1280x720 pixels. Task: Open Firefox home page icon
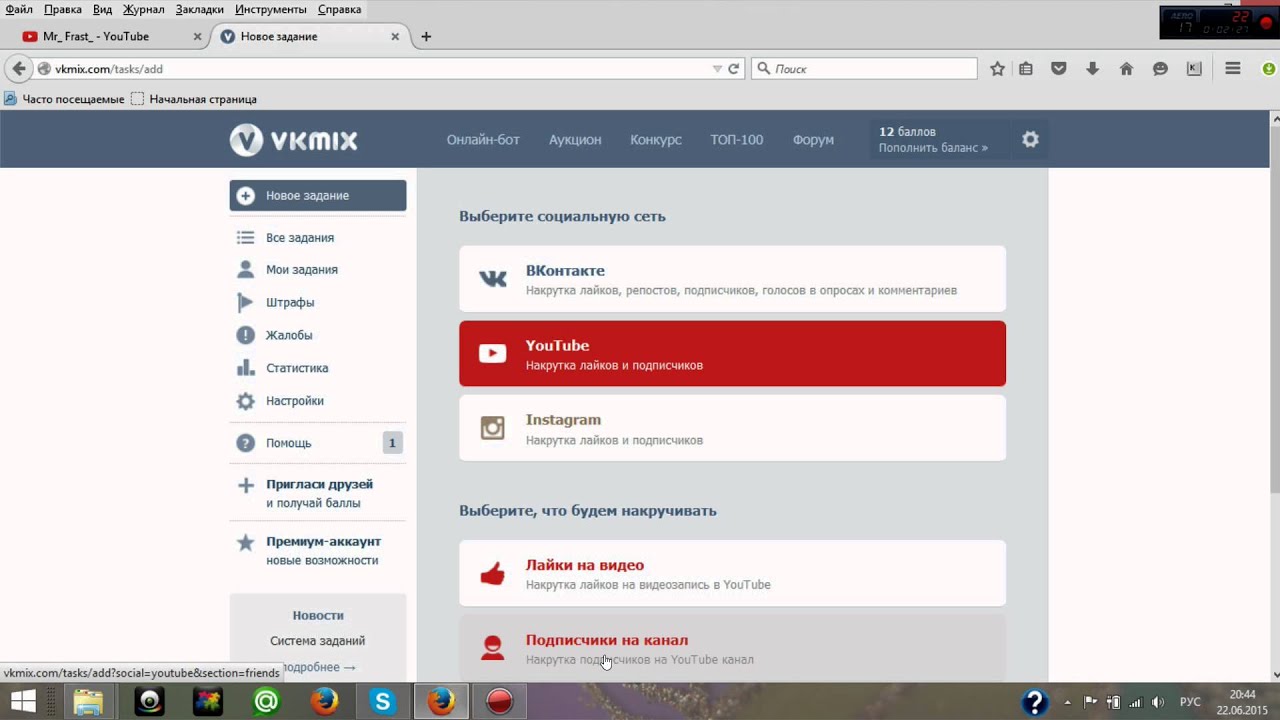tap(1126, 69)
